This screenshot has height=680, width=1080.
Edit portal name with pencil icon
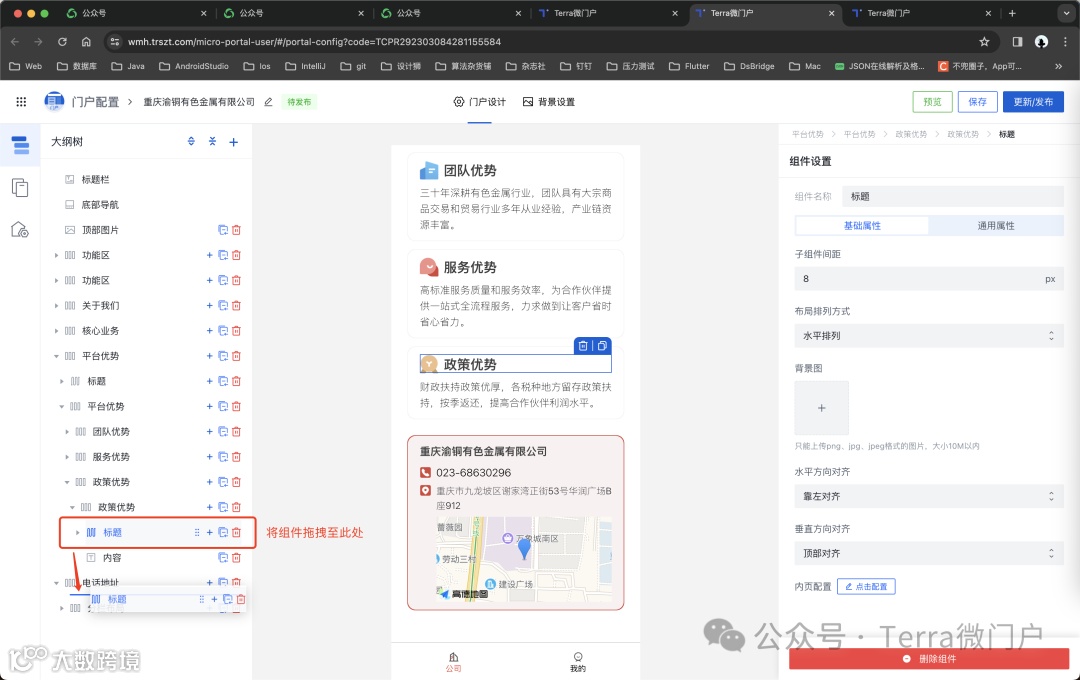click(x=268, y=102)
